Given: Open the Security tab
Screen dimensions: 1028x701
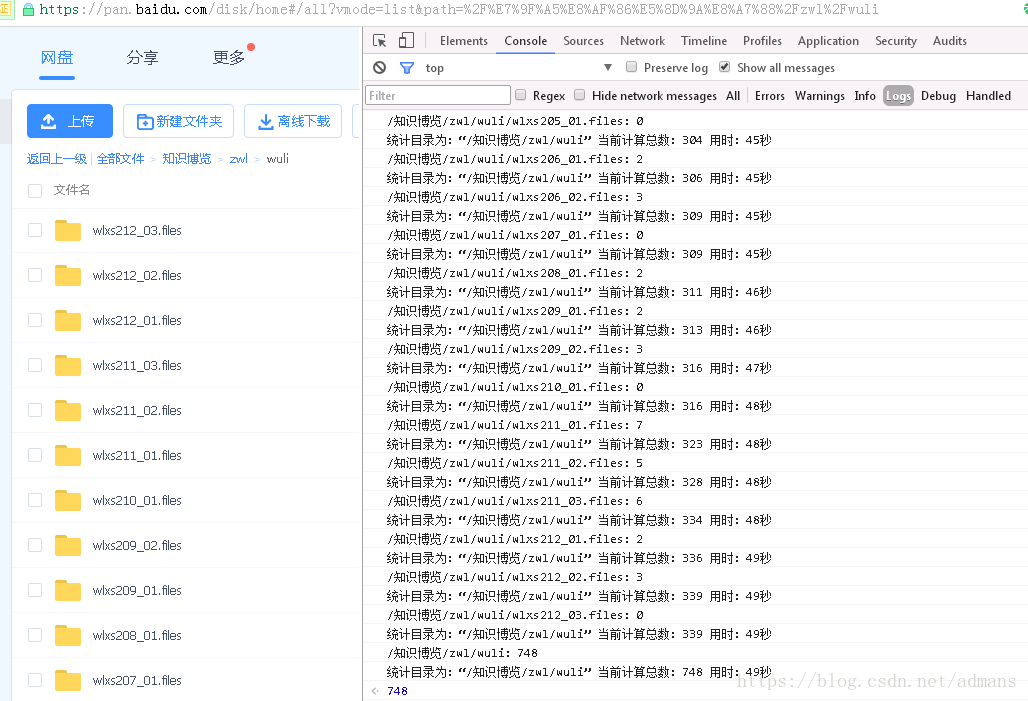Looking at the screenshot, I should [896, 41].
